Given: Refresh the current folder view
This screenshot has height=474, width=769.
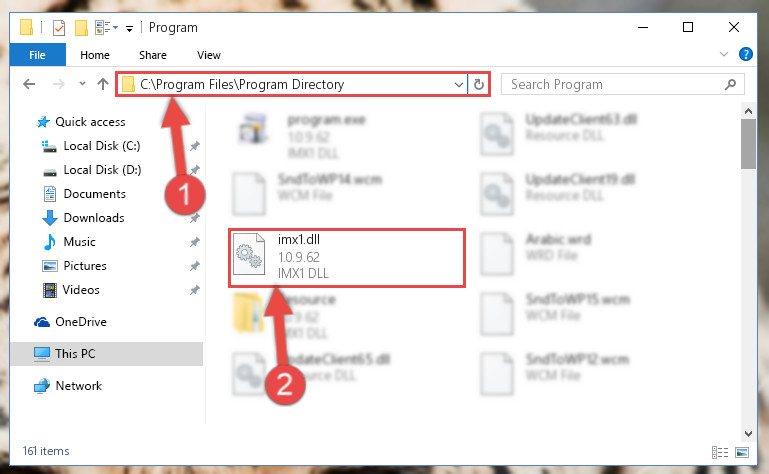Looking at the screenshot, I should (479, 84).
